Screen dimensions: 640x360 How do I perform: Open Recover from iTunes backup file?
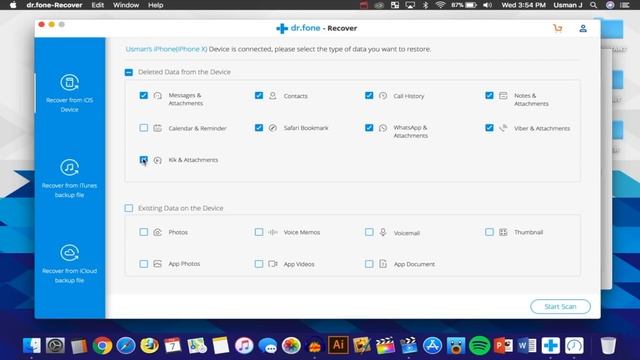pos(69,179)
